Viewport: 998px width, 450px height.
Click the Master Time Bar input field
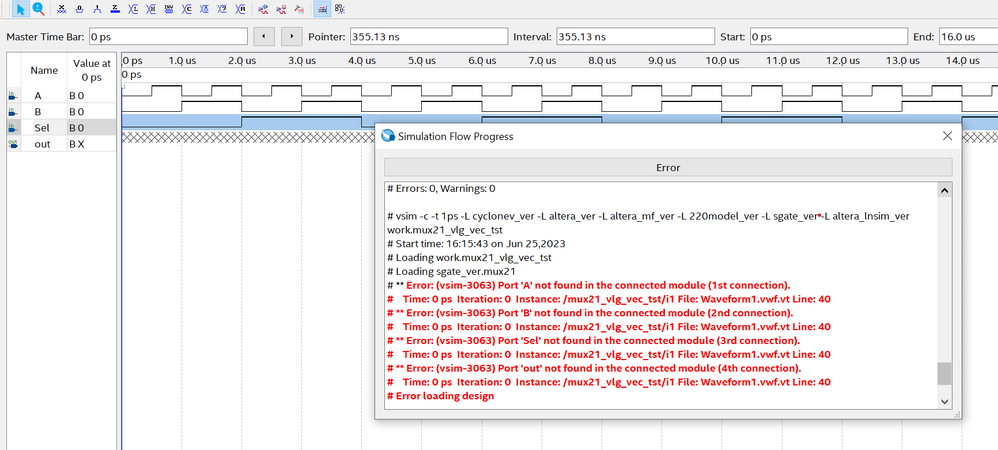167,37
